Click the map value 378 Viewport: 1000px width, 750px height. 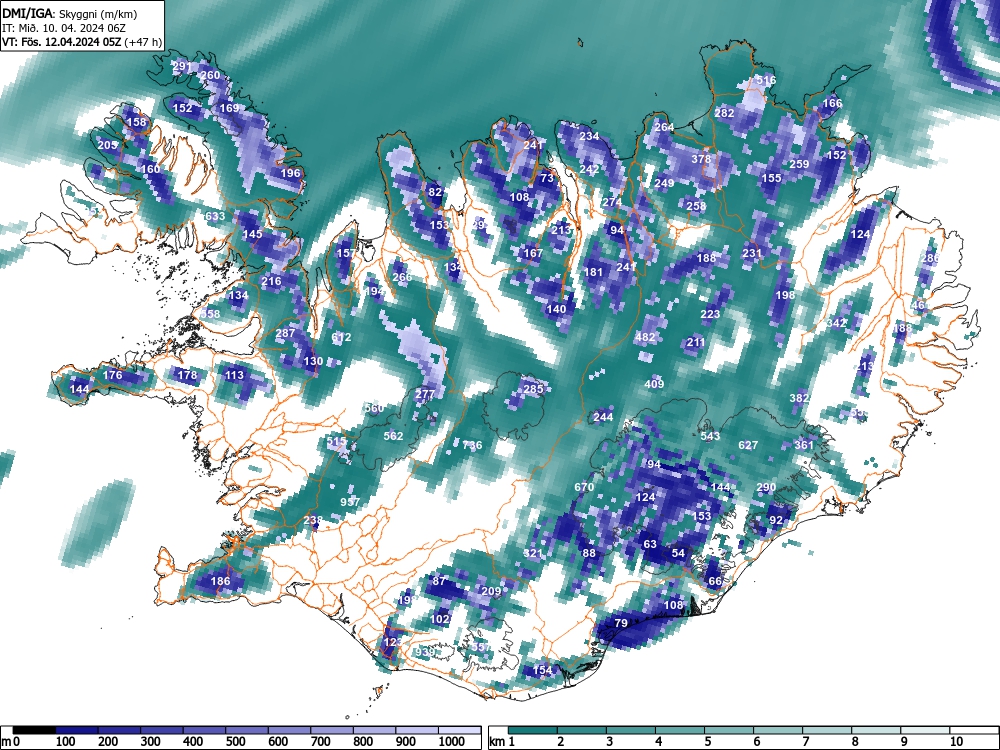coord(701,159)
